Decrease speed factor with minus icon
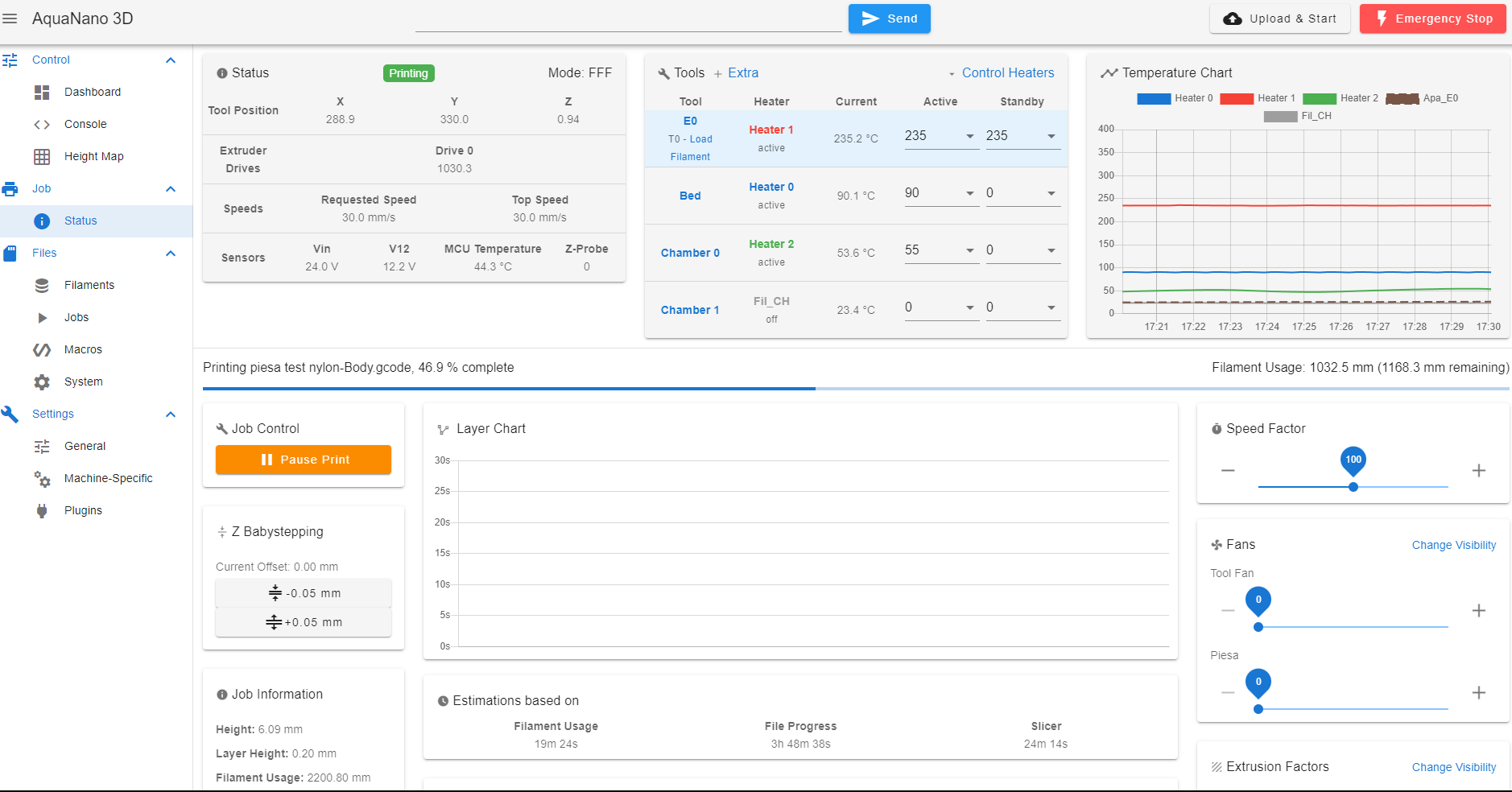 click(x=1228, y=470)
